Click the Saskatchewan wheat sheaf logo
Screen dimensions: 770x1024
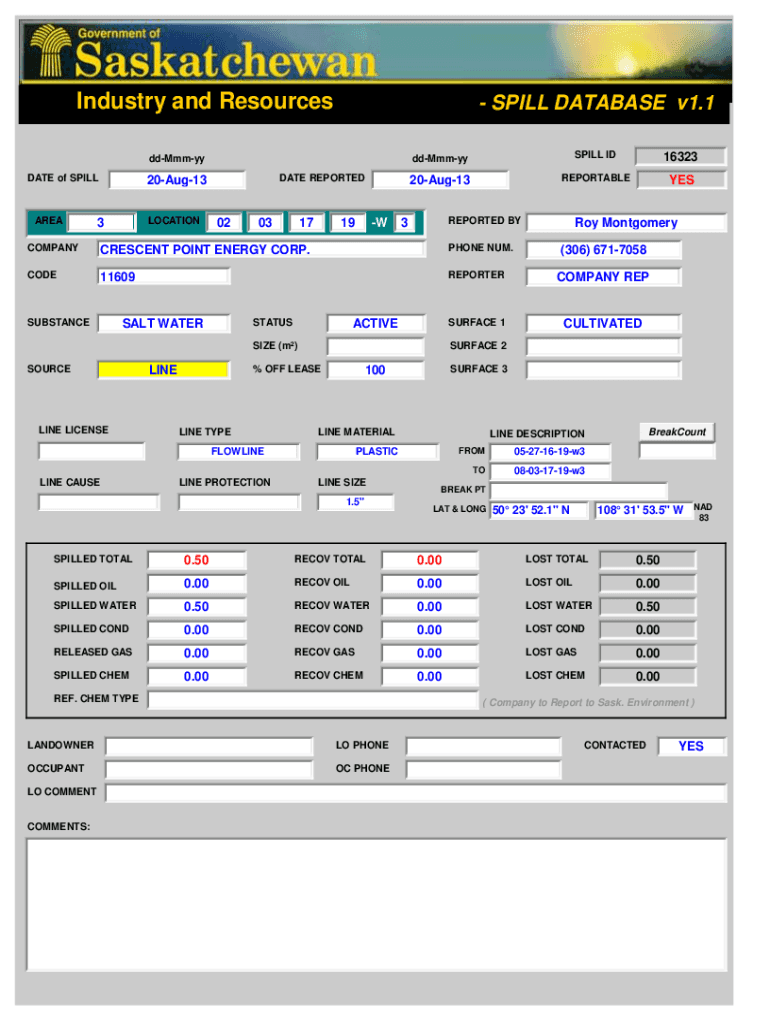click(49, 53)
